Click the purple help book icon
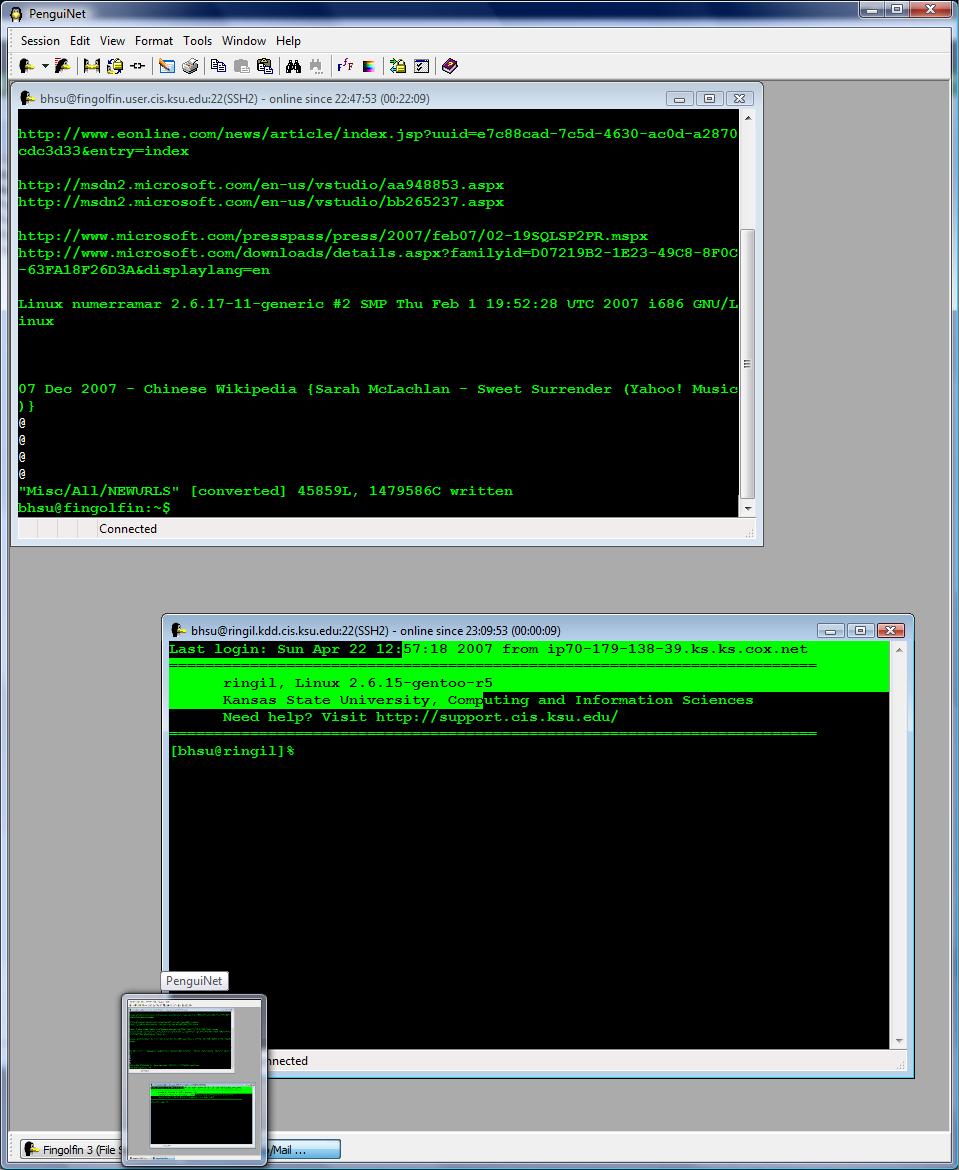Viewport: 959px width, 1170px height. click(x=450, y=66)
